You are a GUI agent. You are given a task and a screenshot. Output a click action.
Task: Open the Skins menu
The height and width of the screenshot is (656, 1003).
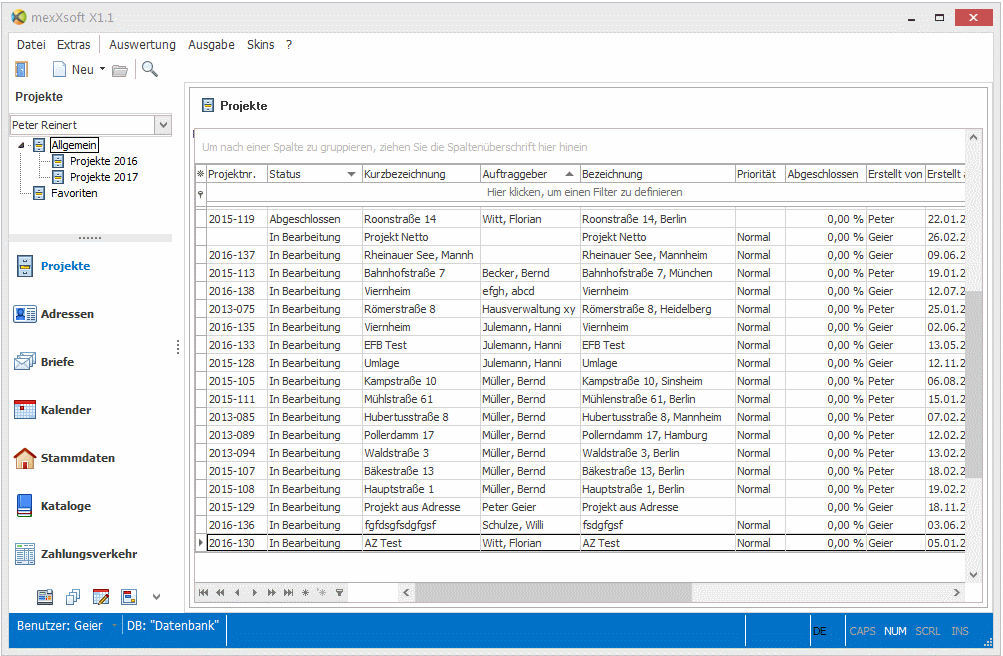point(260,45)
